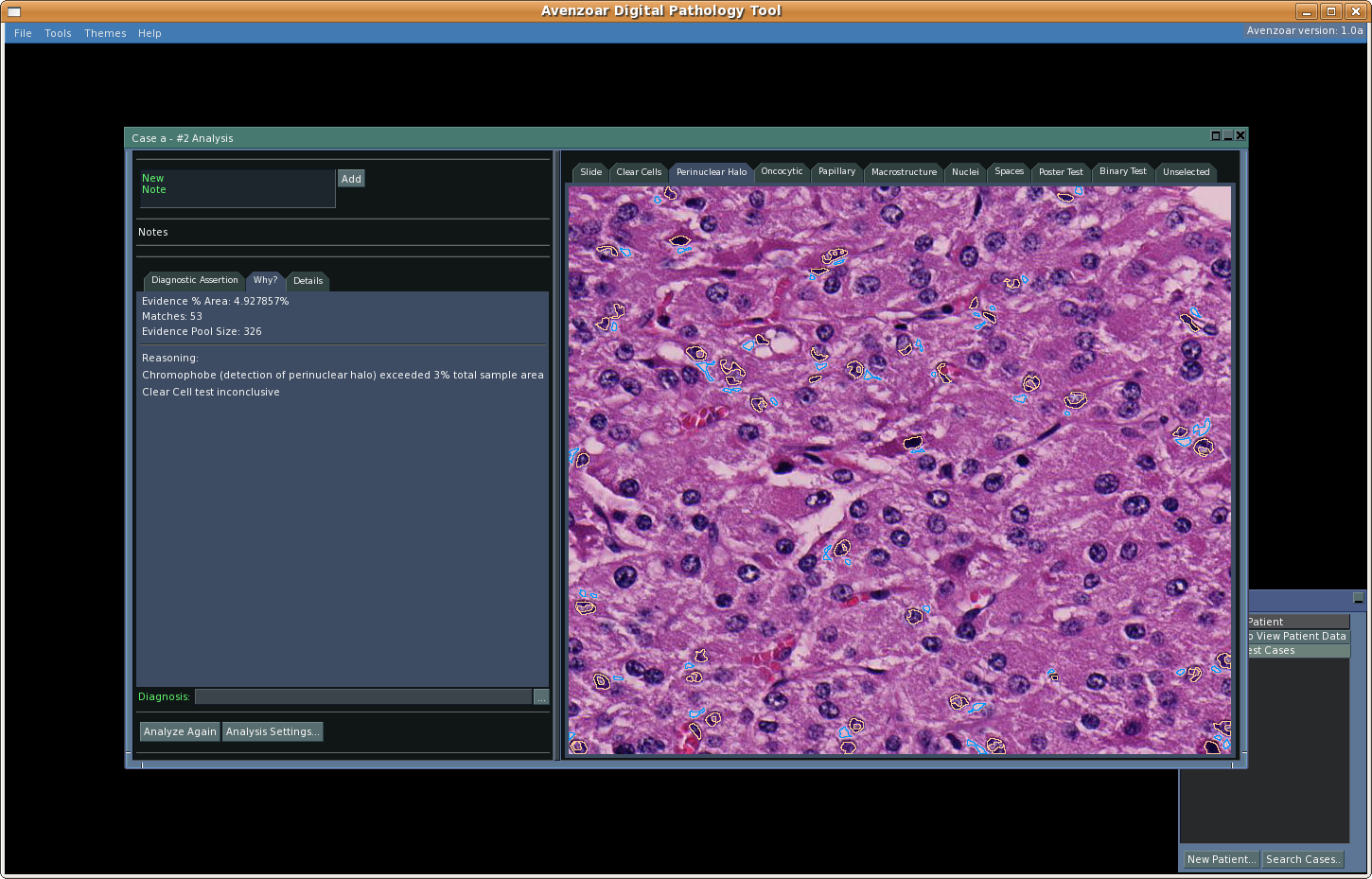Click the Search Cases button
Viewport: 1372px width, 879px height.
click(1303, 859)
